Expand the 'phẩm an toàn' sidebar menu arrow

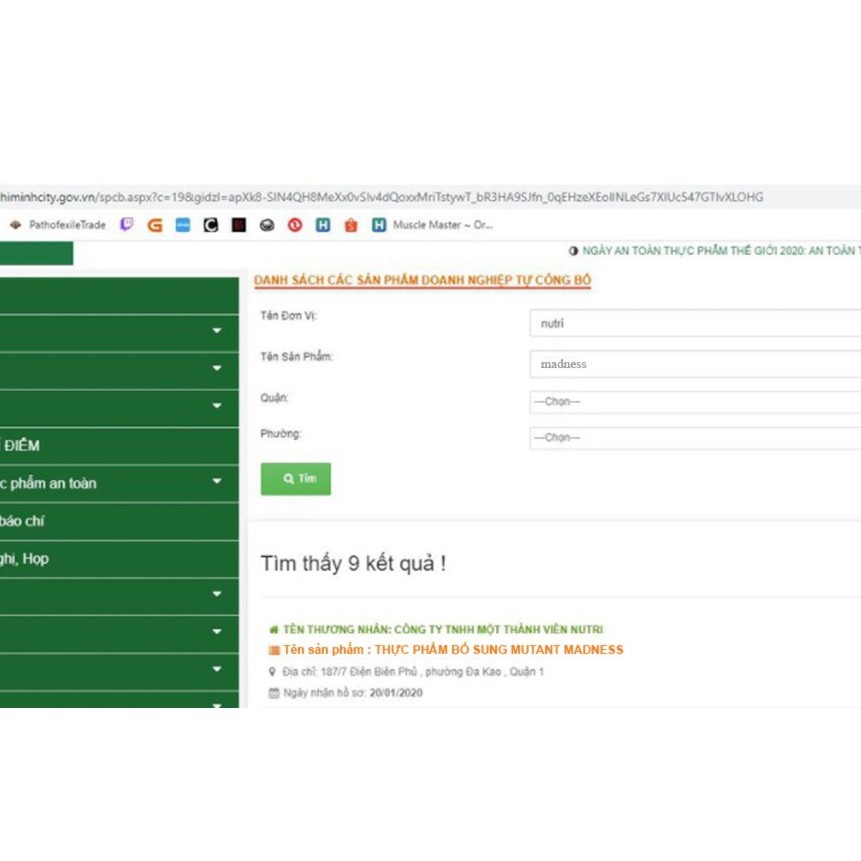click(217, 483)
